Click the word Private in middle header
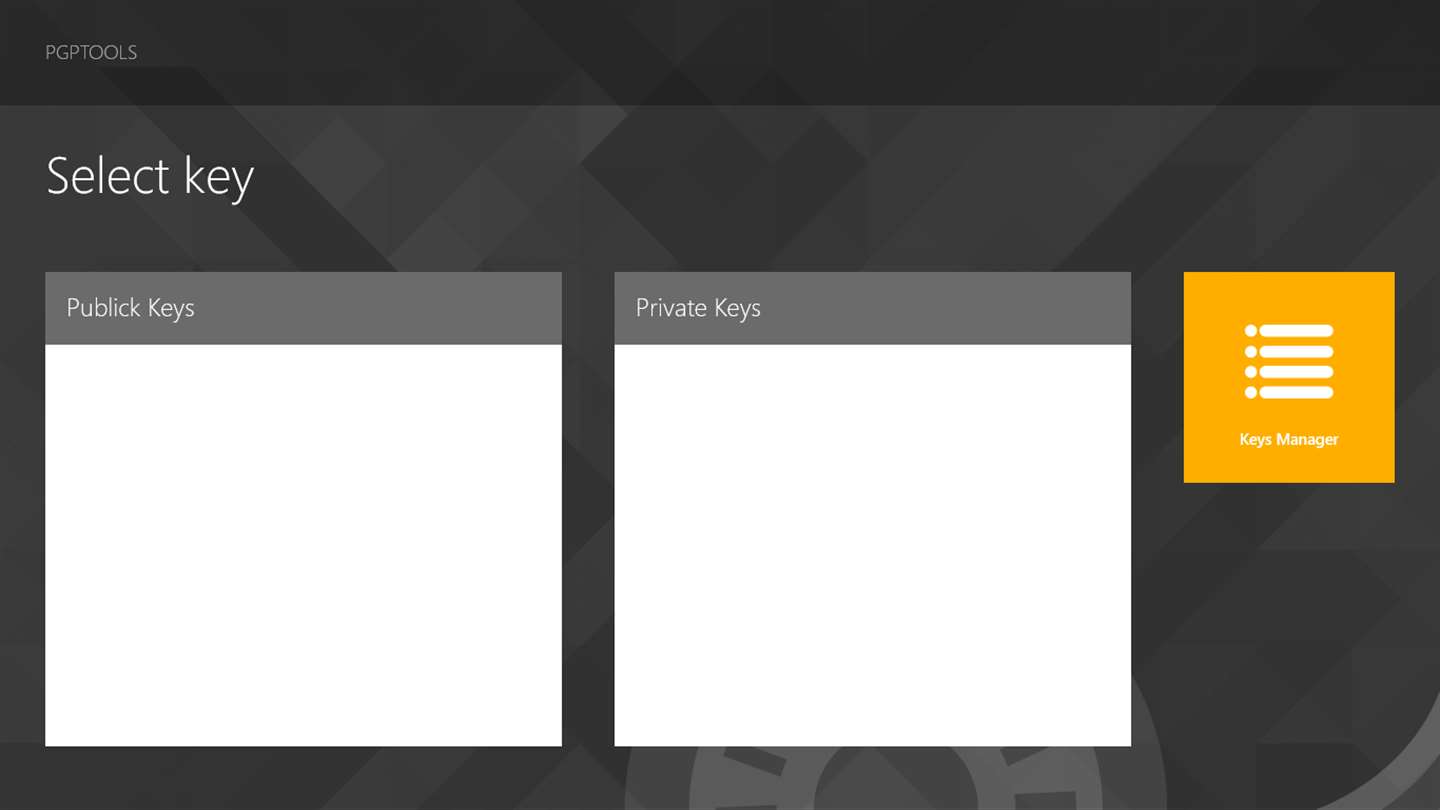 pos(671,307)
